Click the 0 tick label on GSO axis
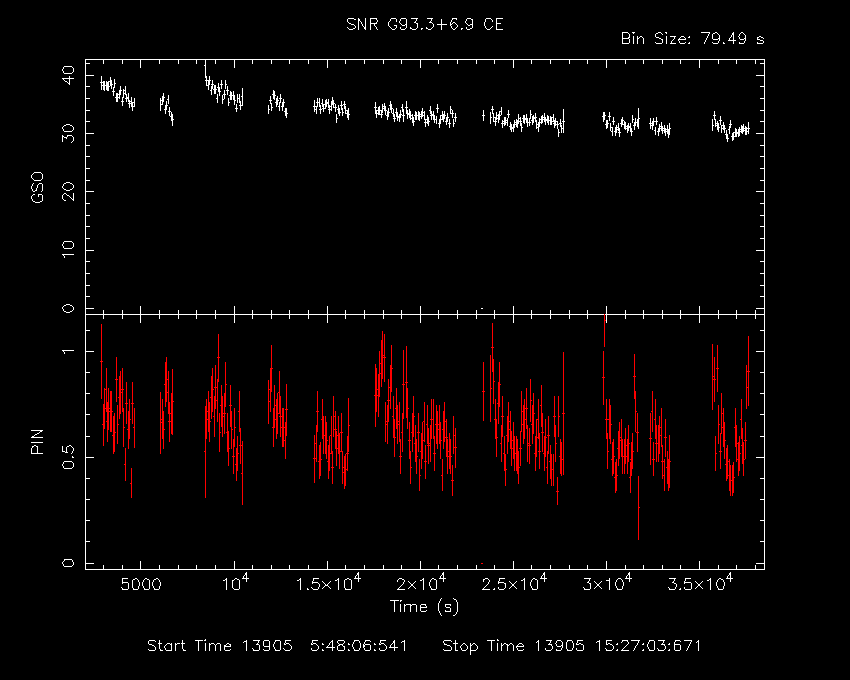 68,308
